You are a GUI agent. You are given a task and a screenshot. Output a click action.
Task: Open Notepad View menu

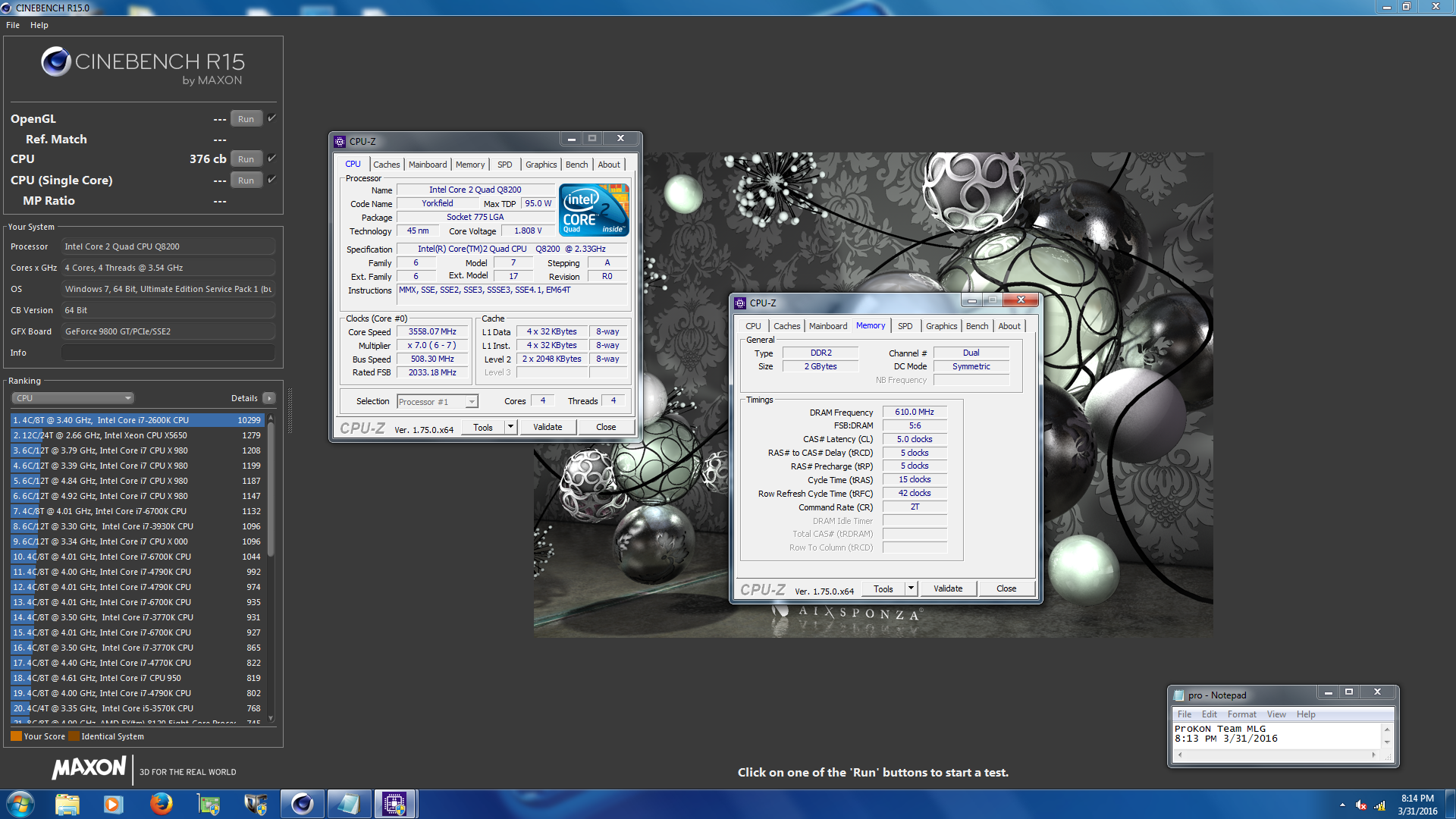pyautogui.click(x=1276, y=714)
